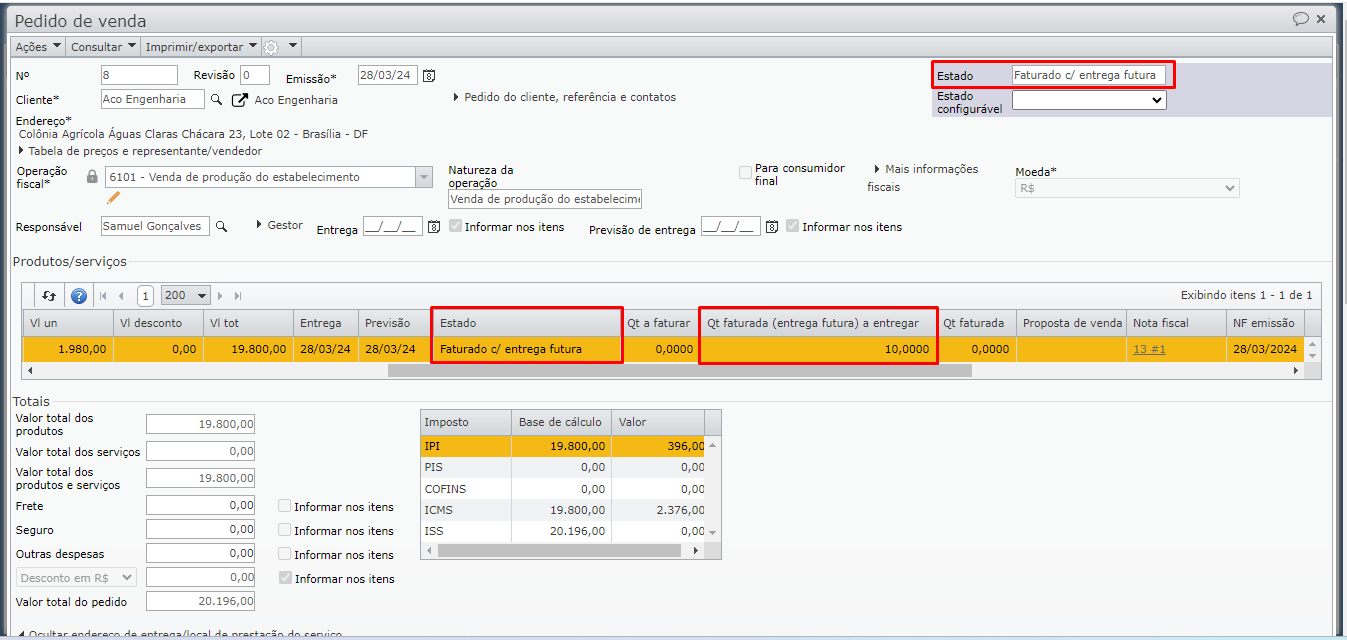Viewport: 1347px width, 640px height.
Task: Click the Natureza da operação field
Action: (x=545, y=199)
